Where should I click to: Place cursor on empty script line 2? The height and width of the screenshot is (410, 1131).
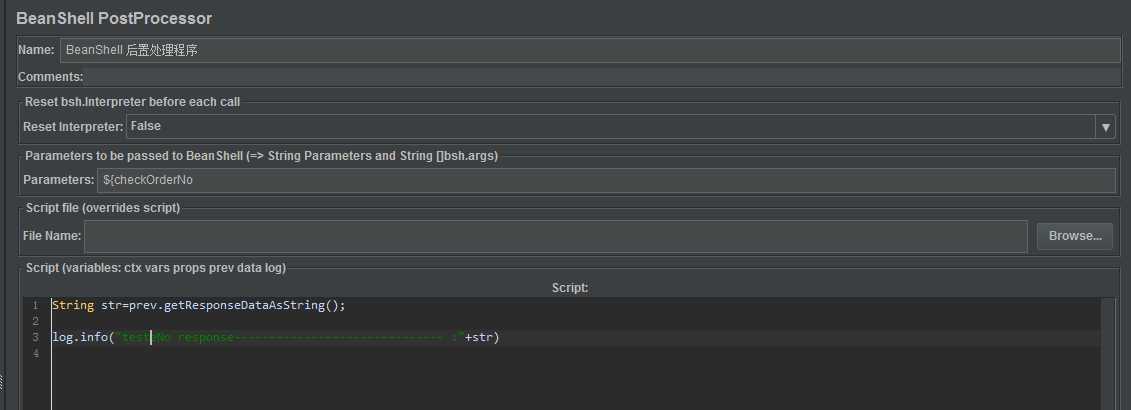coord(300,321)
